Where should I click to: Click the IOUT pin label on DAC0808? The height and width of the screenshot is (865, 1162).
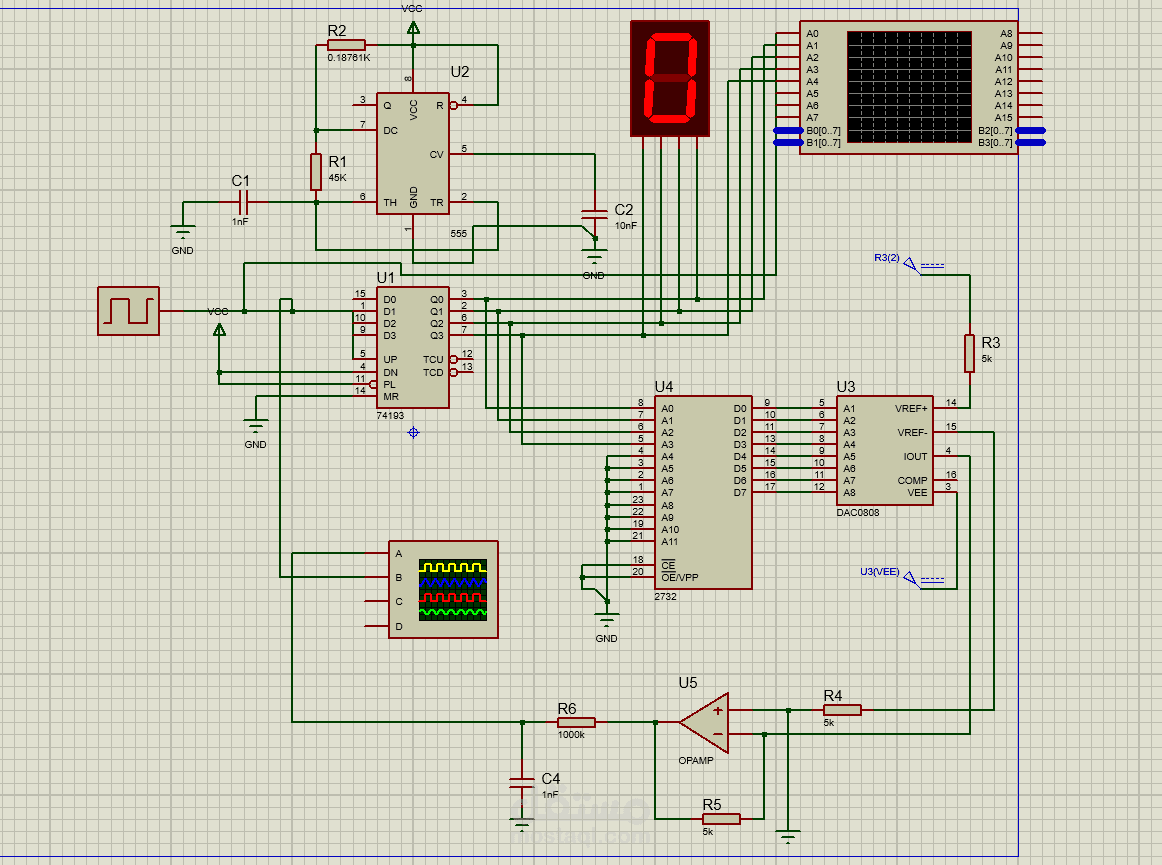(x=915, y=457)
